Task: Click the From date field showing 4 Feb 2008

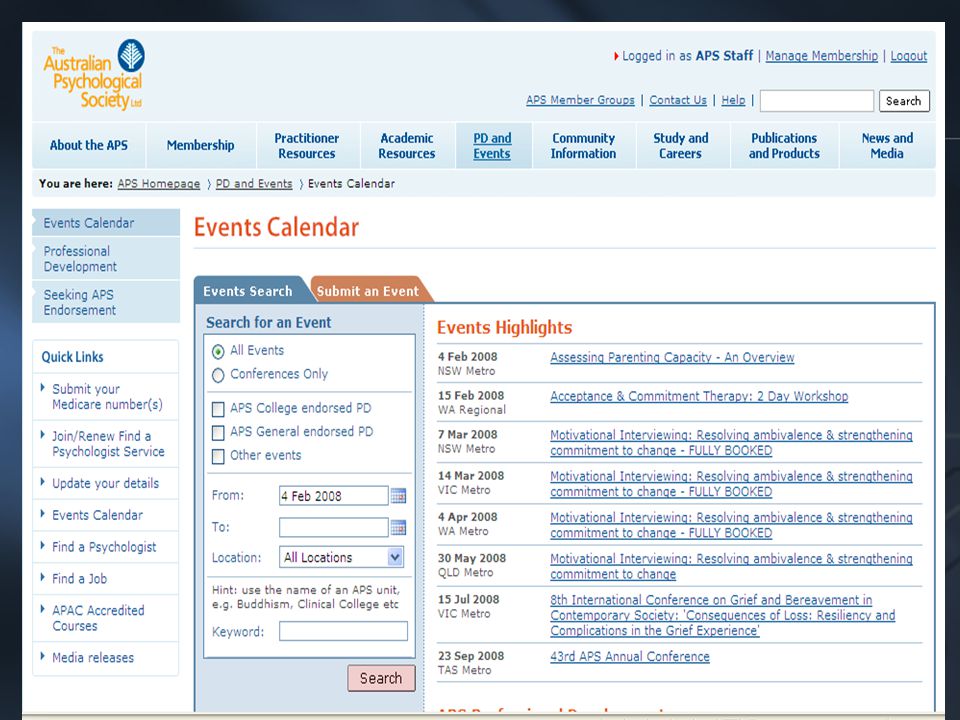Action: [334, 496]
